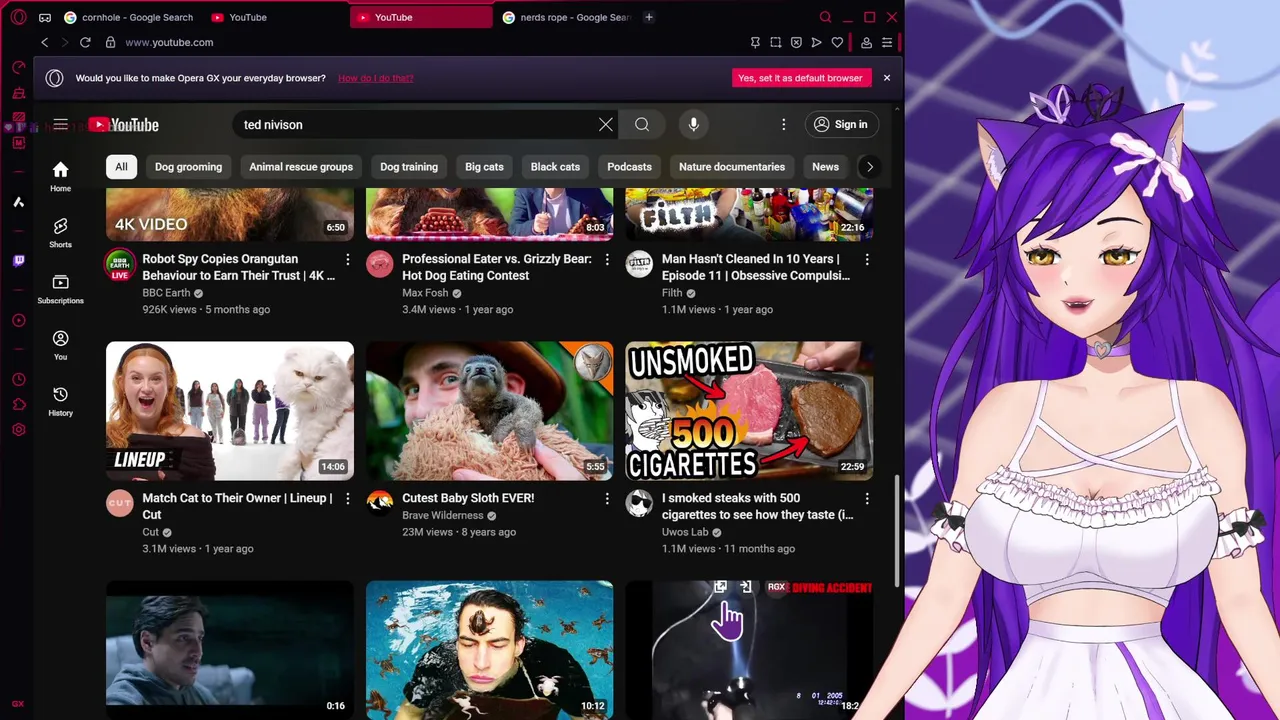Open a new tab with the plus button

coord(649,17)
